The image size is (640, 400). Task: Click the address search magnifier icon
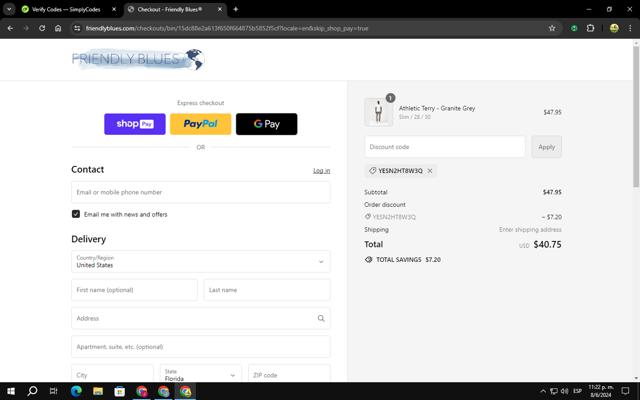(321, 318)
